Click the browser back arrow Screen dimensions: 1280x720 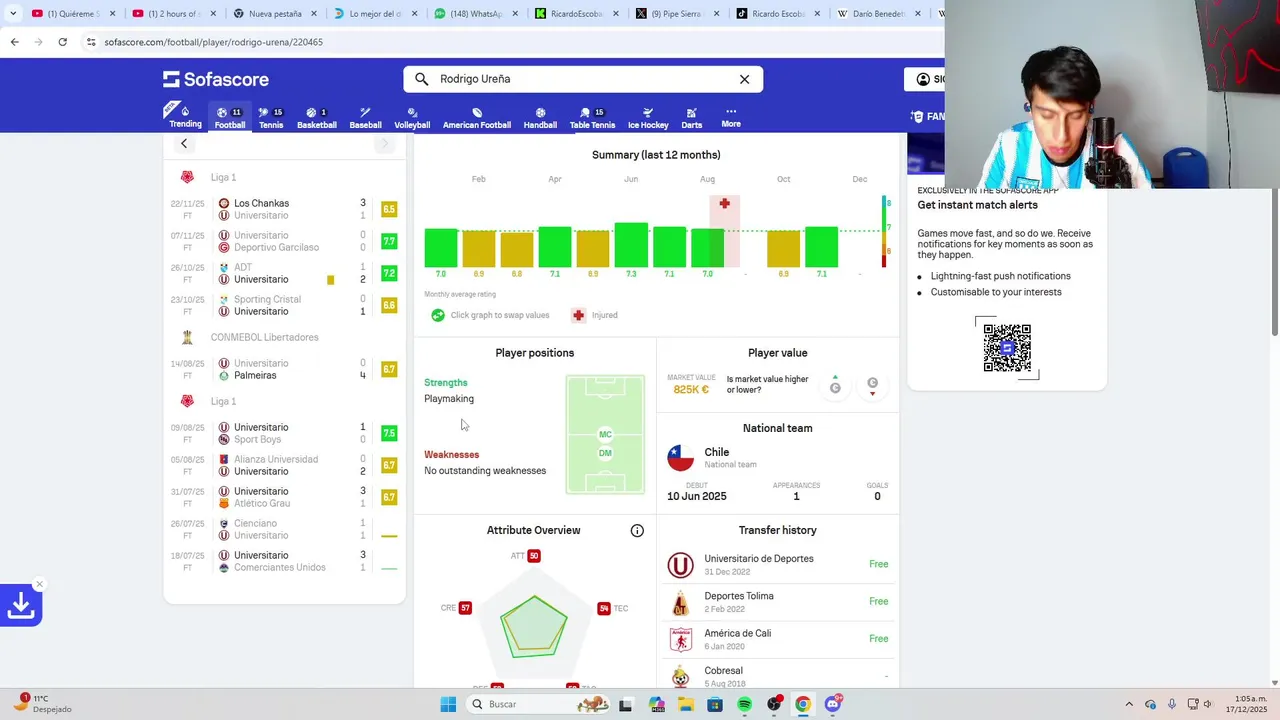coord(14,42)
